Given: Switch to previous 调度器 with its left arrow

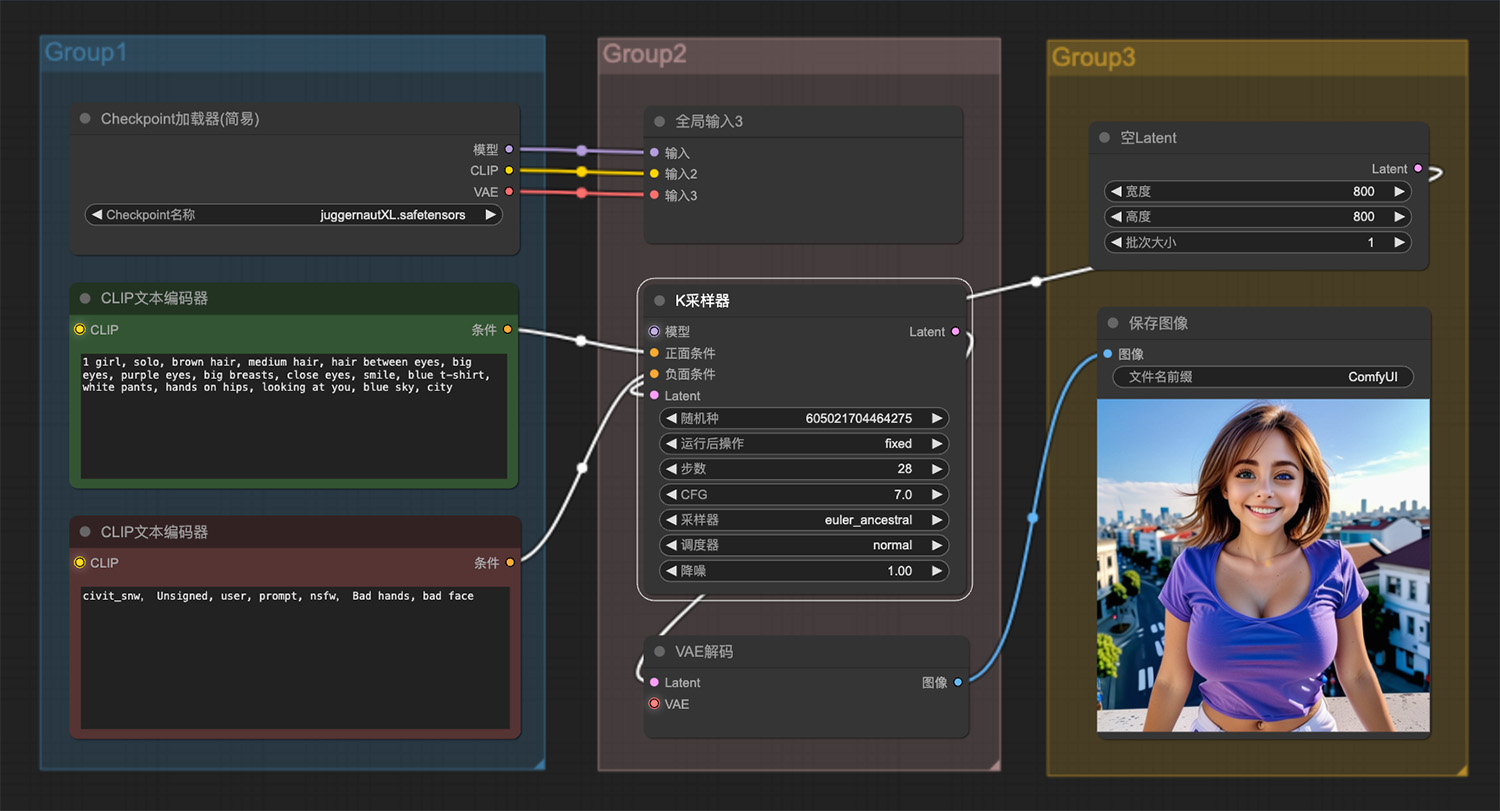Looking at the screenshot, I should [671, 545].
